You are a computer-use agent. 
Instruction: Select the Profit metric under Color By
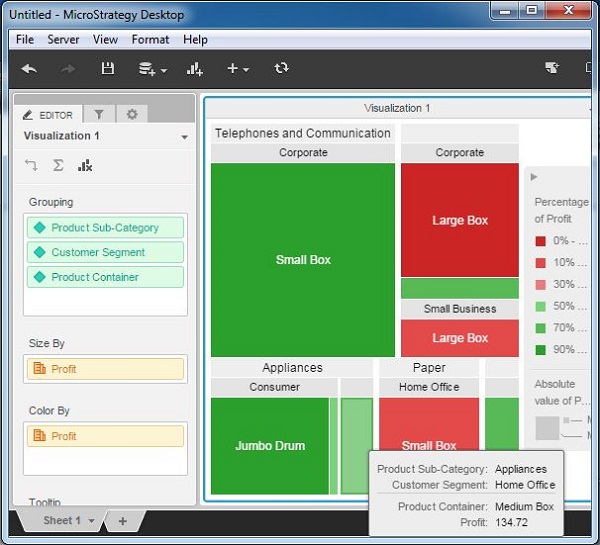(x=106, y=436)
